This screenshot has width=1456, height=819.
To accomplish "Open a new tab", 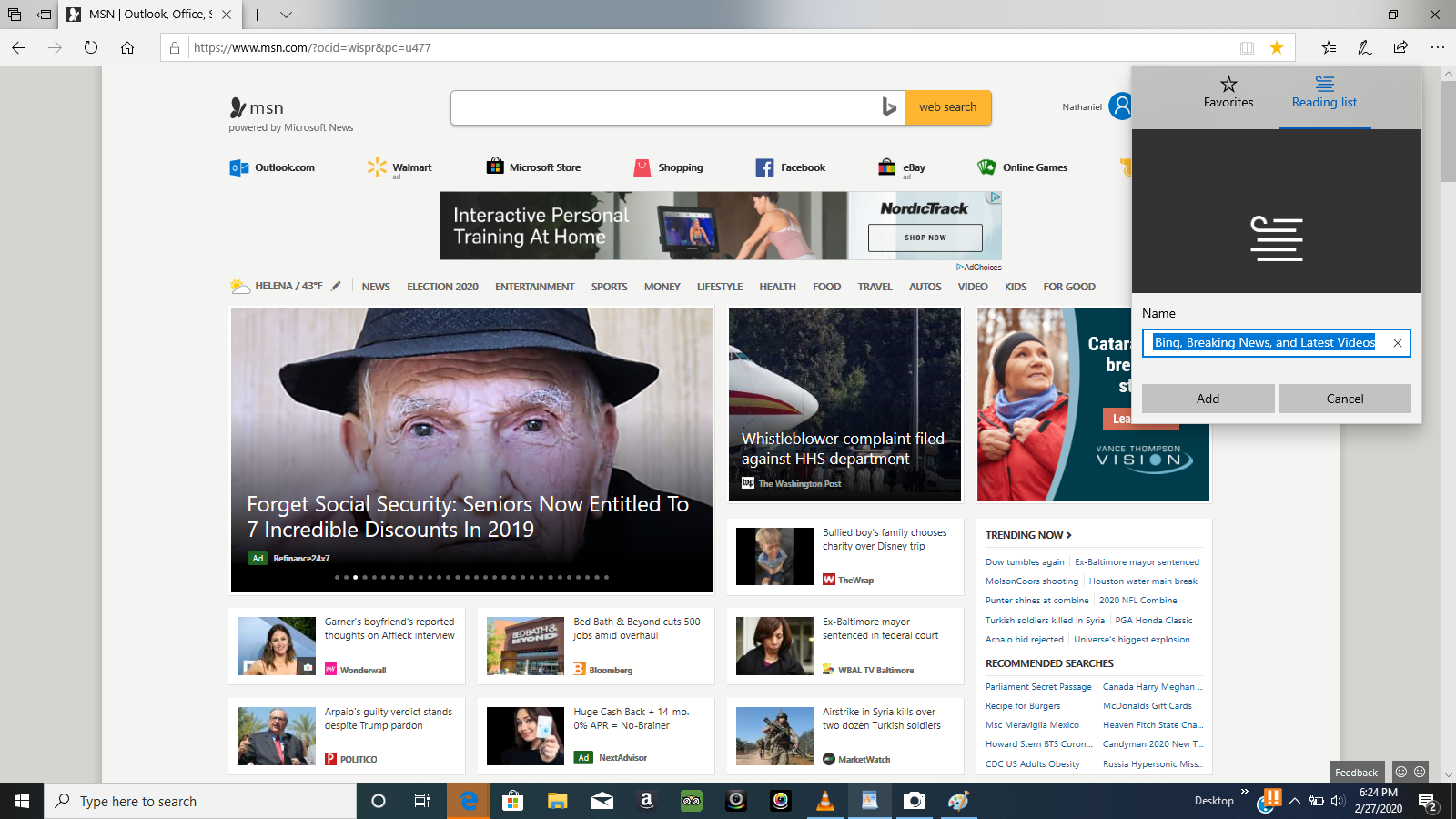I will [258, 15].
